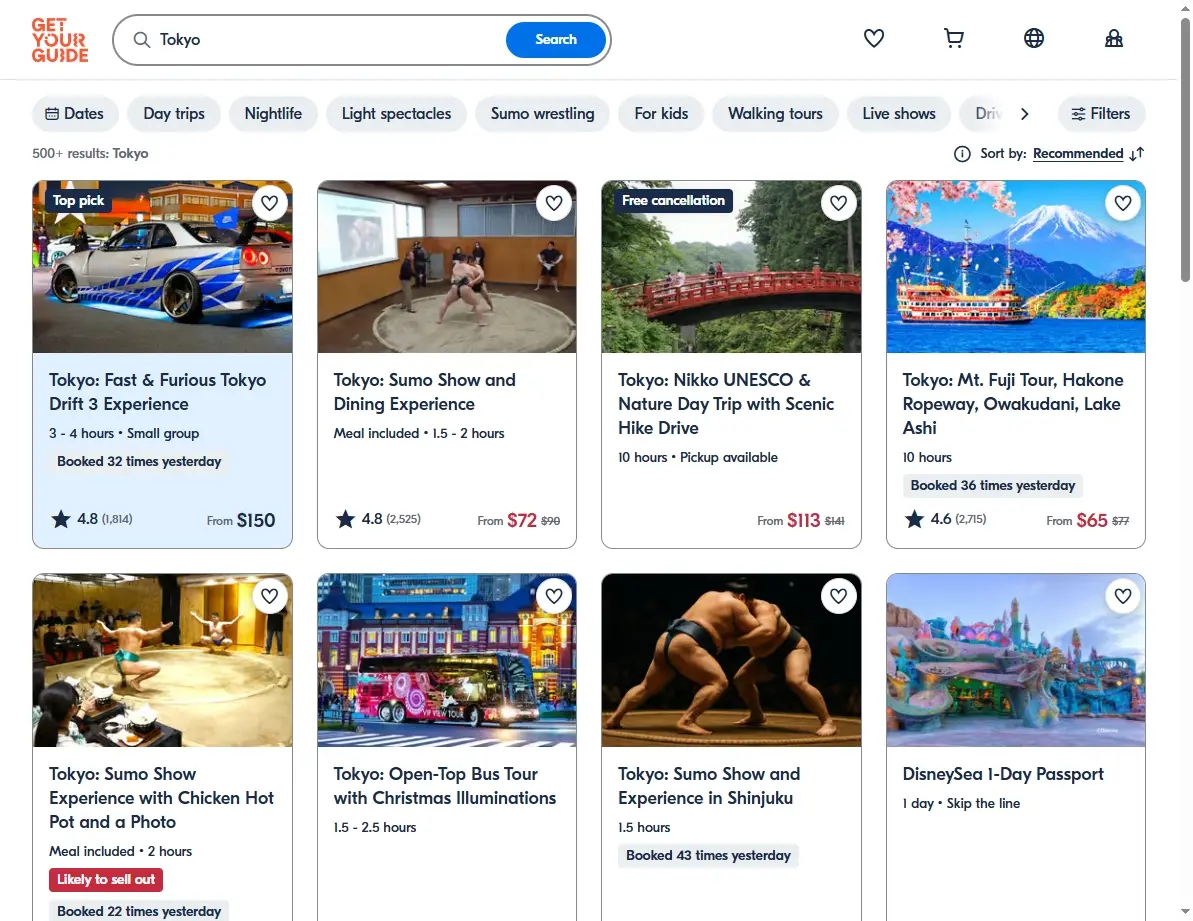Open DisneySea 1-Day Passport title

[1003, 774]
